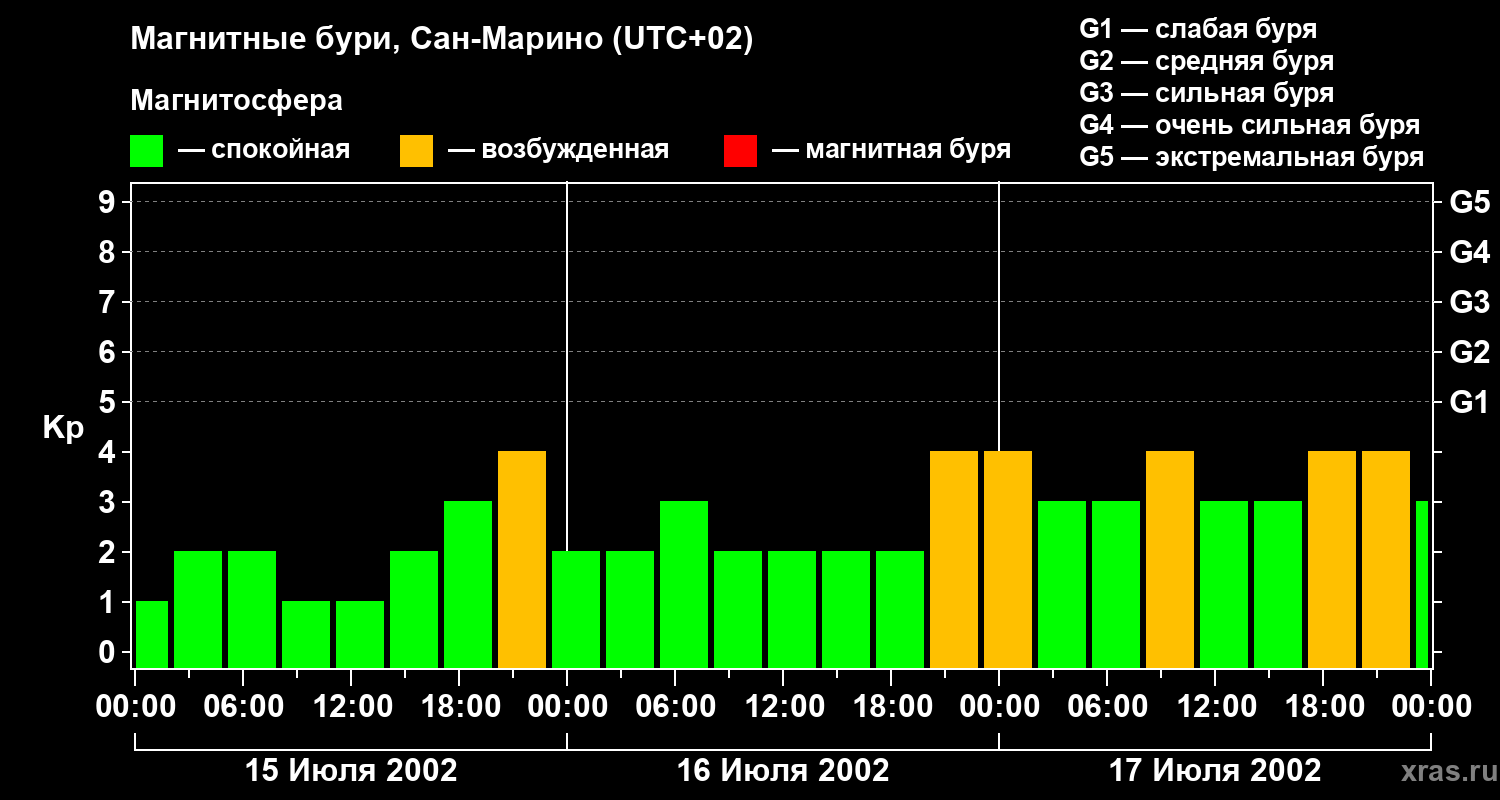Click the '06:00' time label for 17 July
Screen dimensions: 1500x800
coord(1107,707)
